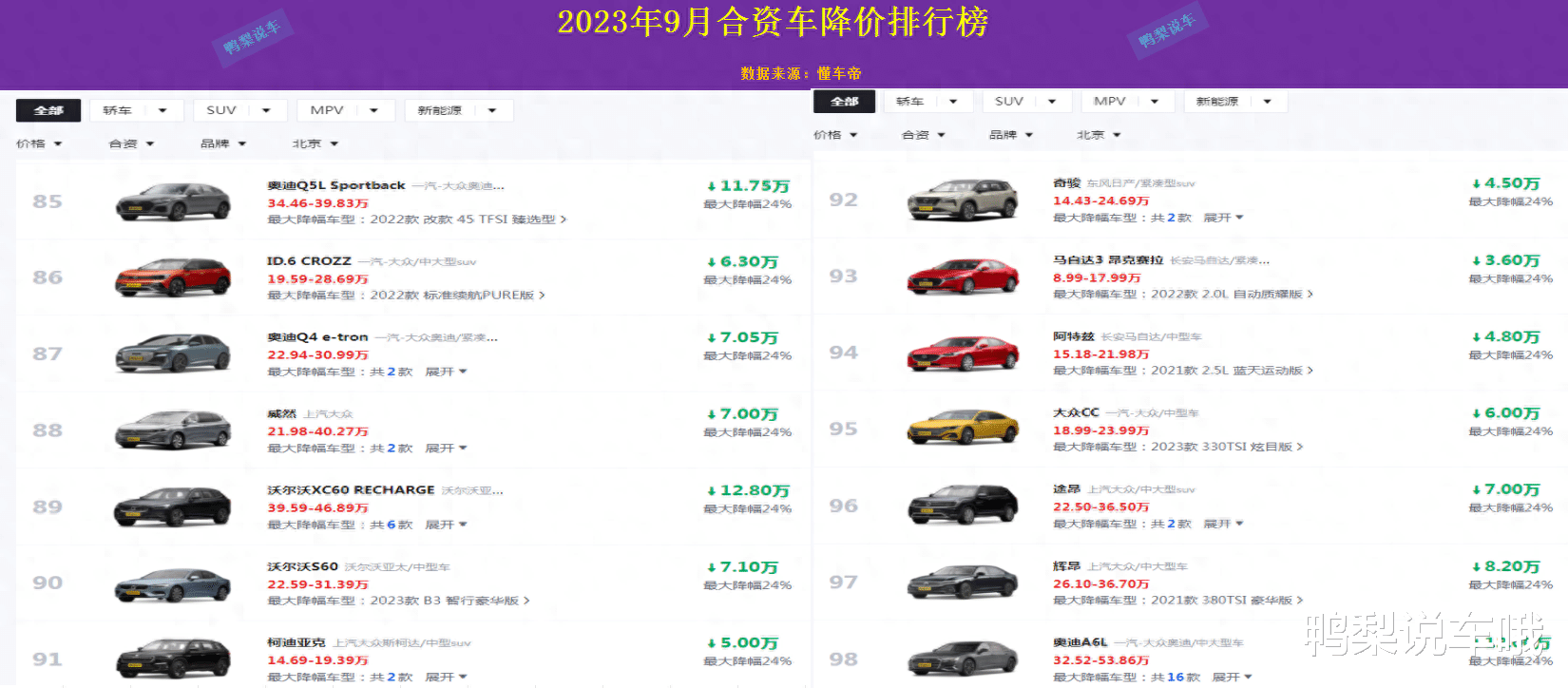Select the left panel 全部 tab
1568x688 pixels.
48,110
